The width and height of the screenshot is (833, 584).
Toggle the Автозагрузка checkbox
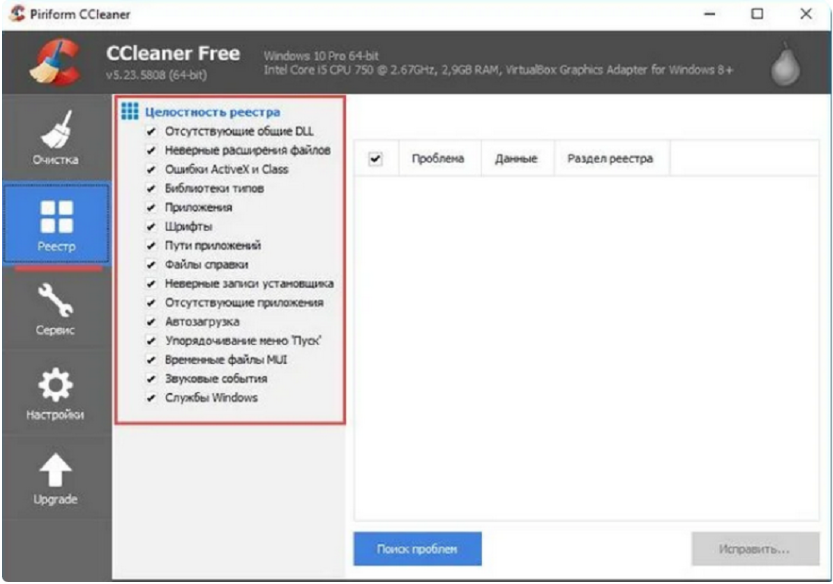151,322
